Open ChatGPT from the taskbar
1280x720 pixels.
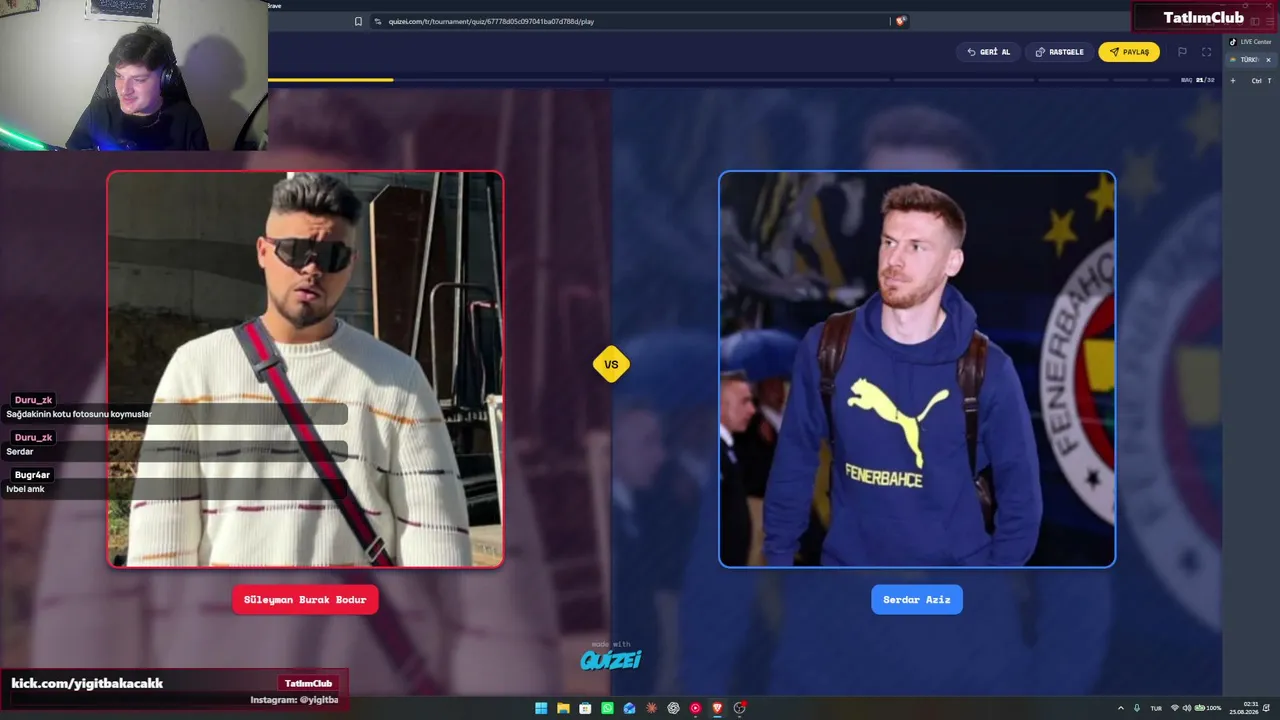point(673,708)
